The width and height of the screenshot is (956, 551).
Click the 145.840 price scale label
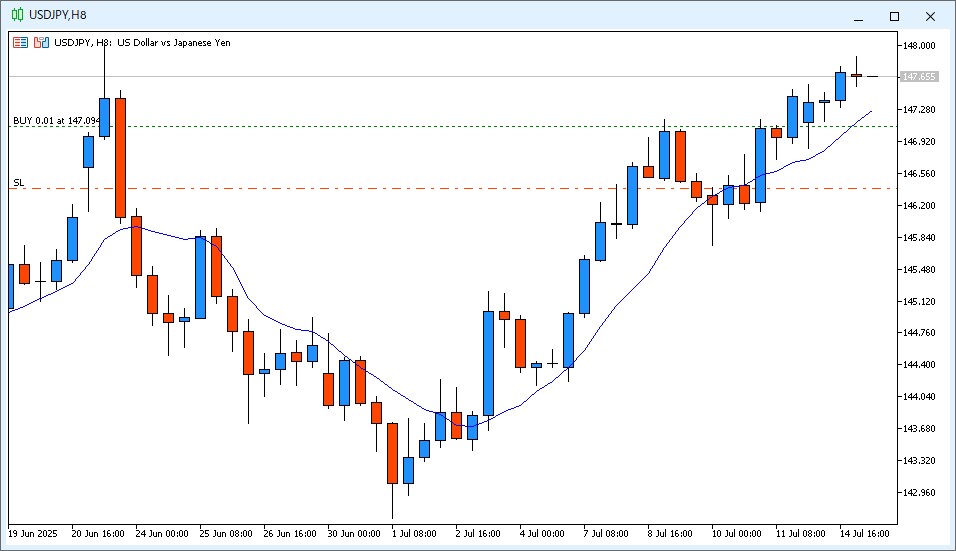(919, 238)
